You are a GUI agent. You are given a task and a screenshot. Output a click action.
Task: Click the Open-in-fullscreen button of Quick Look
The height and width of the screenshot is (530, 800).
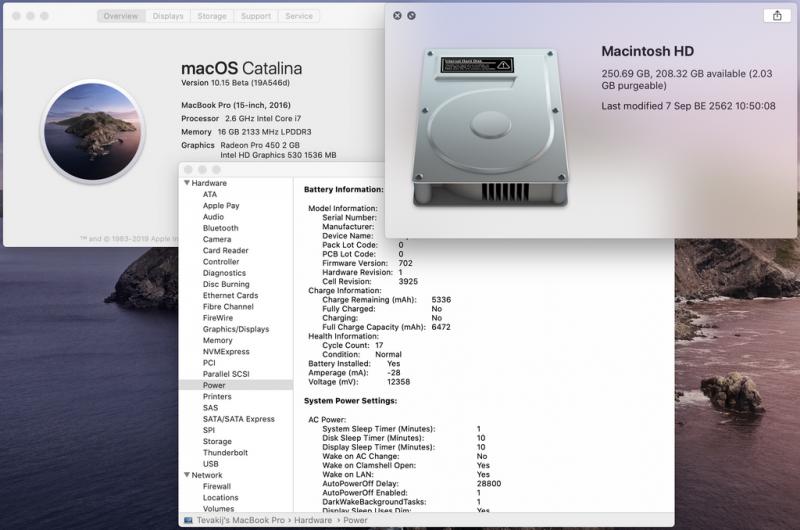tap(411, 16)
